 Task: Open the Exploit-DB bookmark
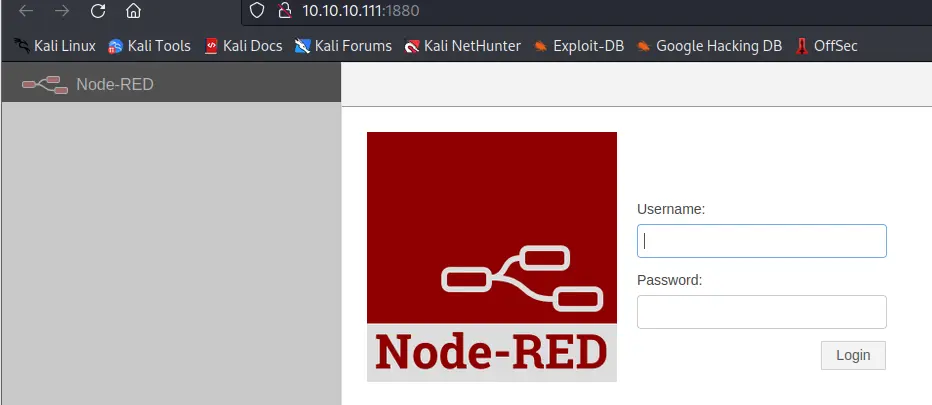578,46
